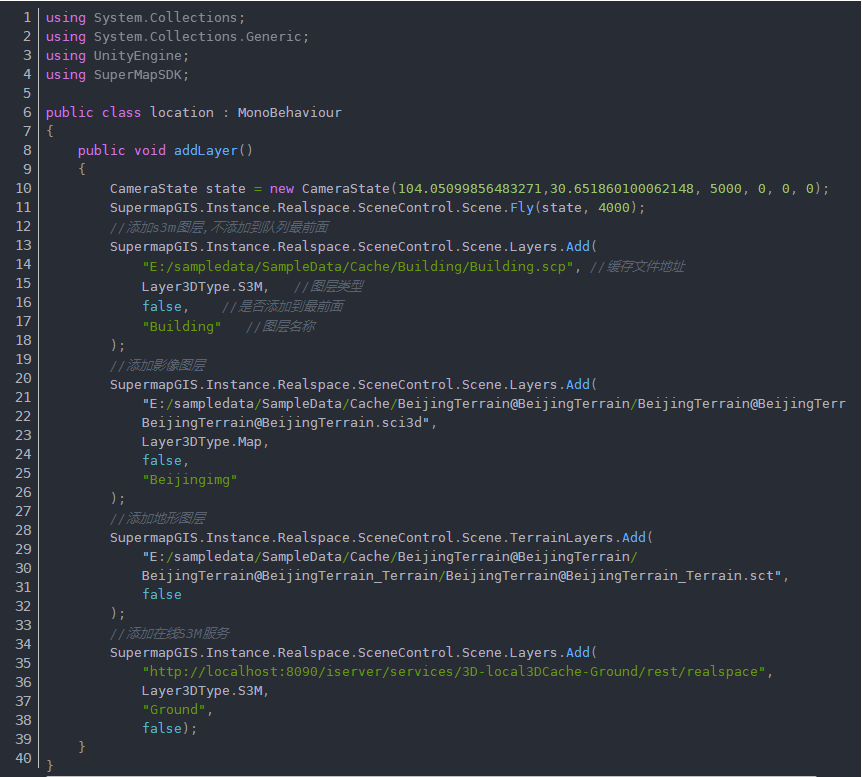The image size is (862, 777).
Task: Click 'Add' on line 35
Action: click(578, 652)
